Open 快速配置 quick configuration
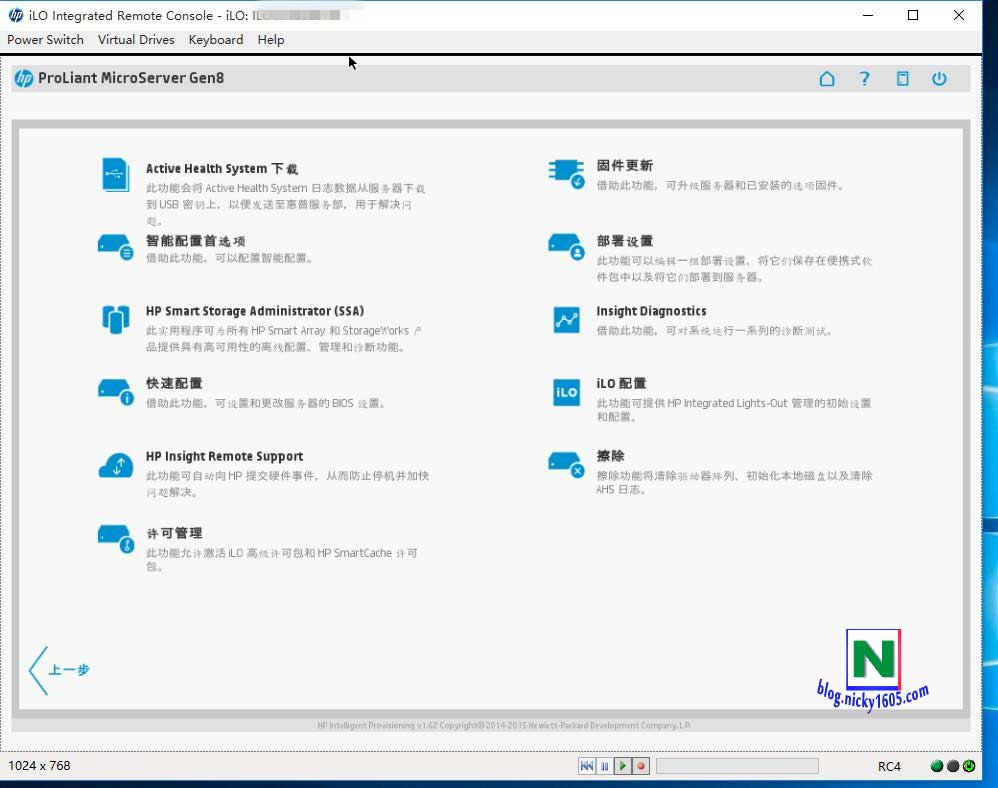 [174, 383]
